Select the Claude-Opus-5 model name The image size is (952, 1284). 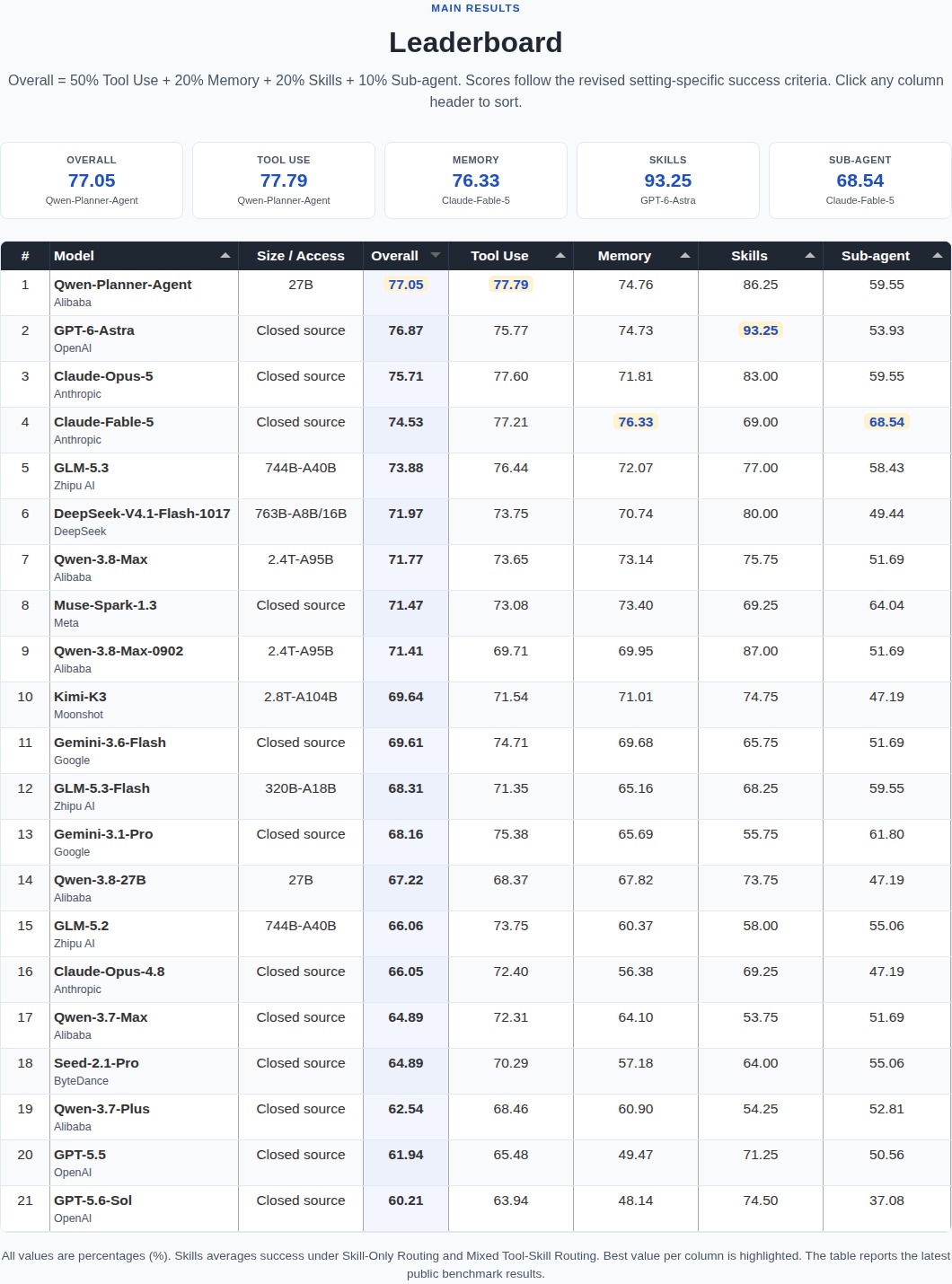[103, 376]
